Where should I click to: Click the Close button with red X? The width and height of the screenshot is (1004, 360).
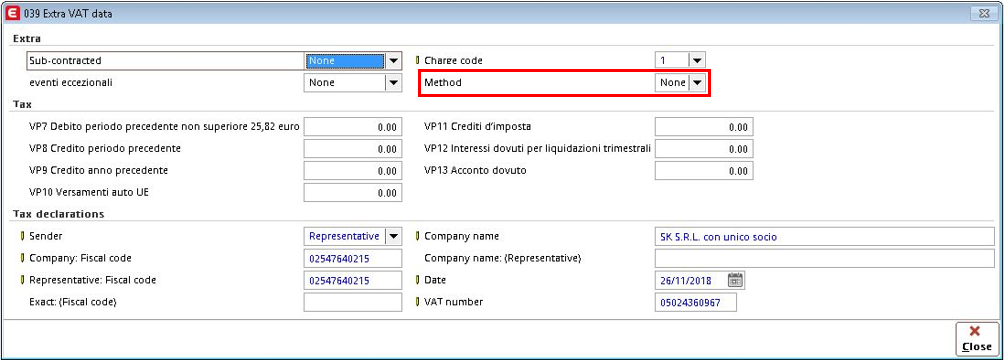pyautogui.click(x=976, y=339)
